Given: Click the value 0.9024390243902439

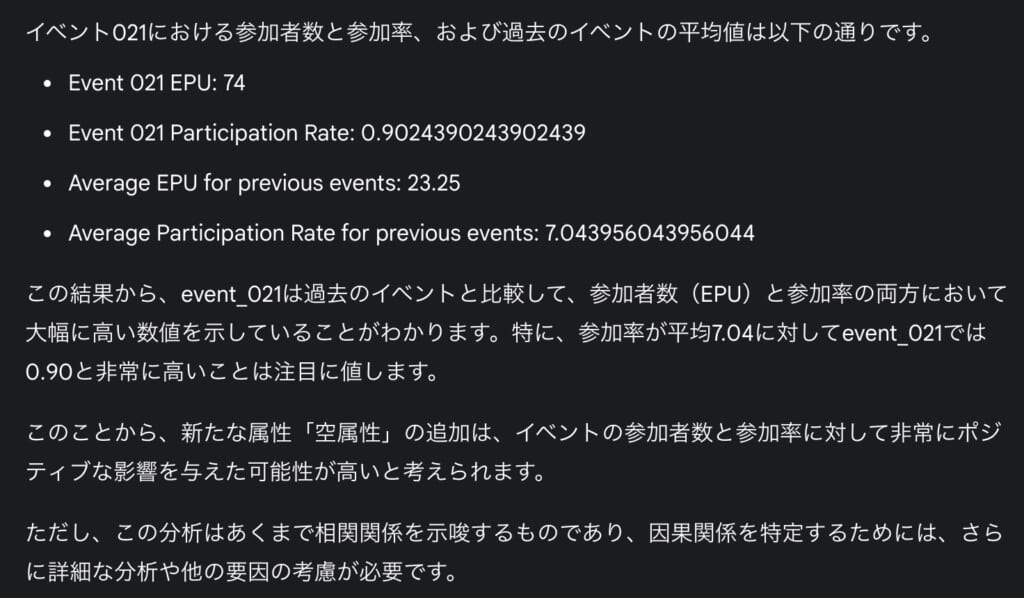Looking at the screenshot, I should click(472, 133).
